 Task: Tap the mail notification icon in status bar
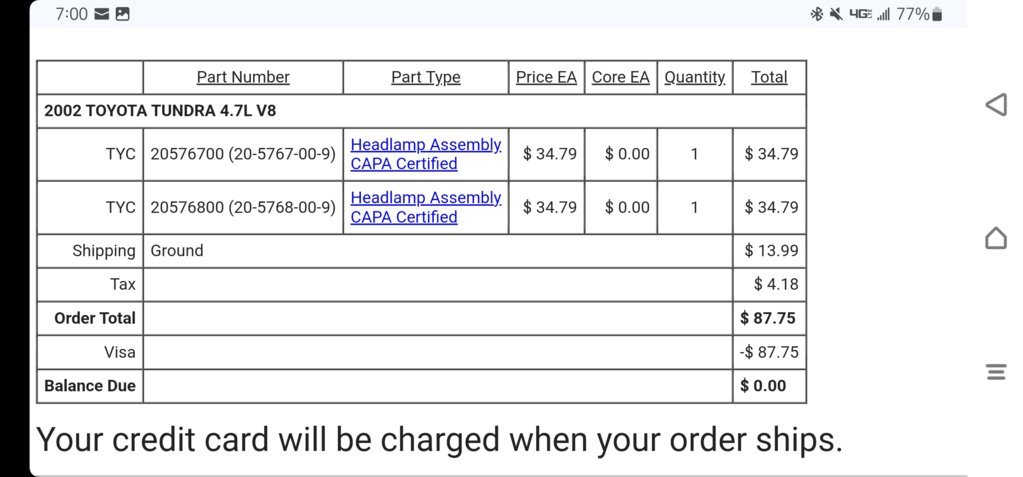101,14
